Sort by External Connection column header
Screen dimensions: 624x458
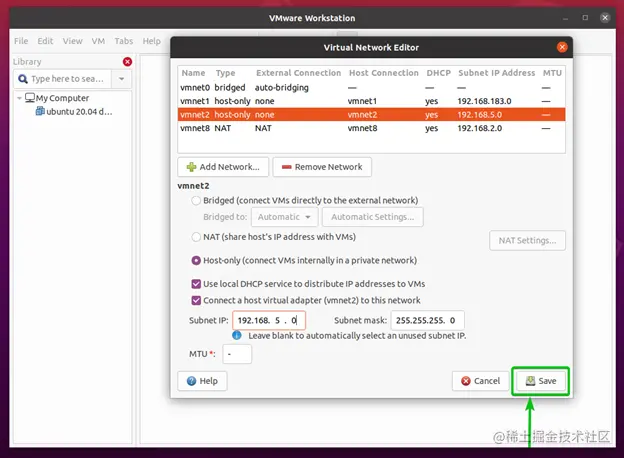(298, 73)
